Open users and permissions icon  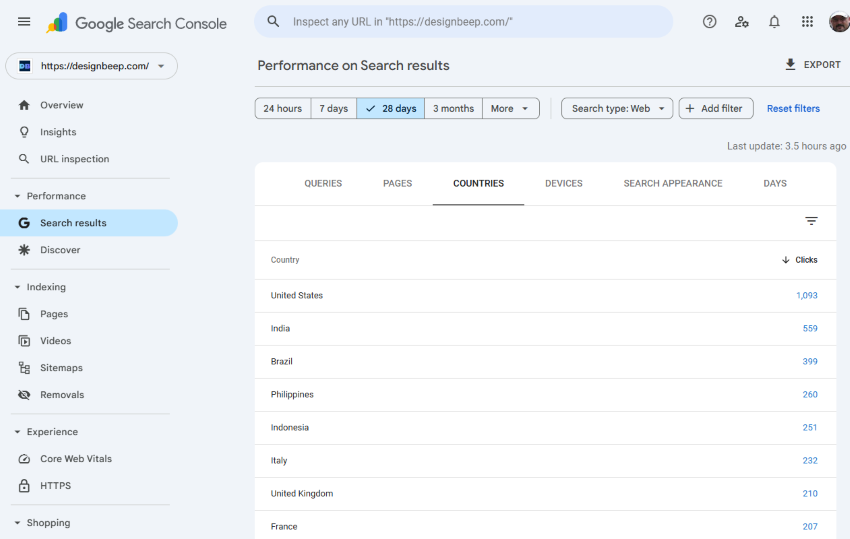pyautogui.click(x=741, y=22)
